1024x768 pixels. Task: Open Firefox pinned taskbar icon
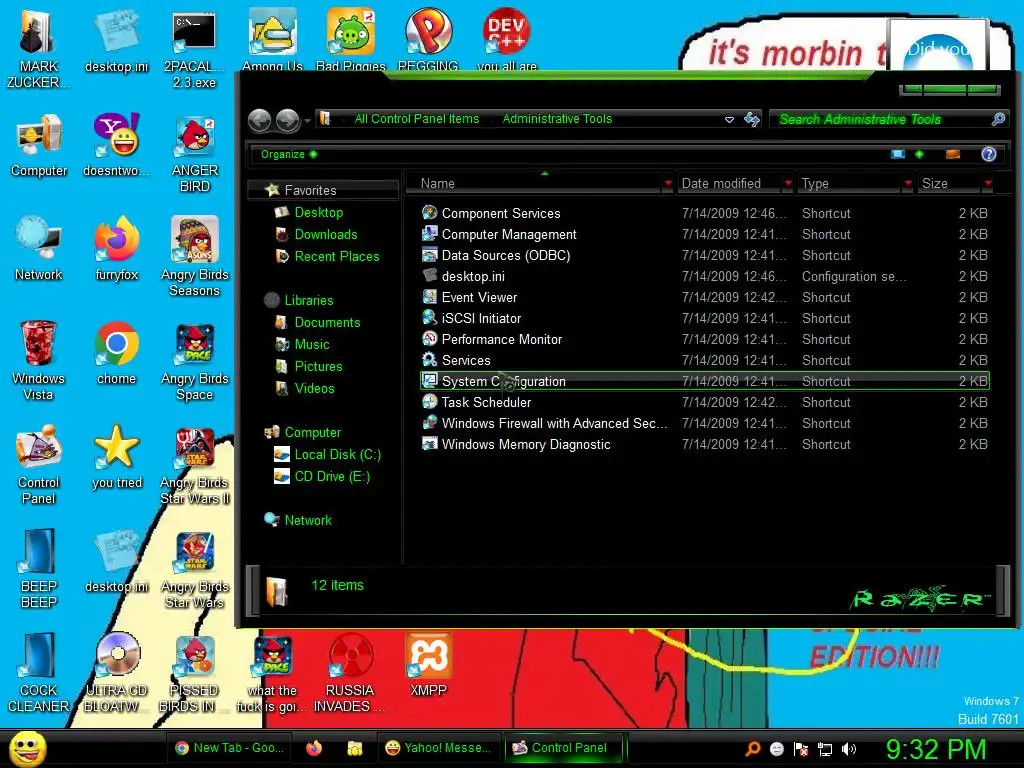(313, 748)
